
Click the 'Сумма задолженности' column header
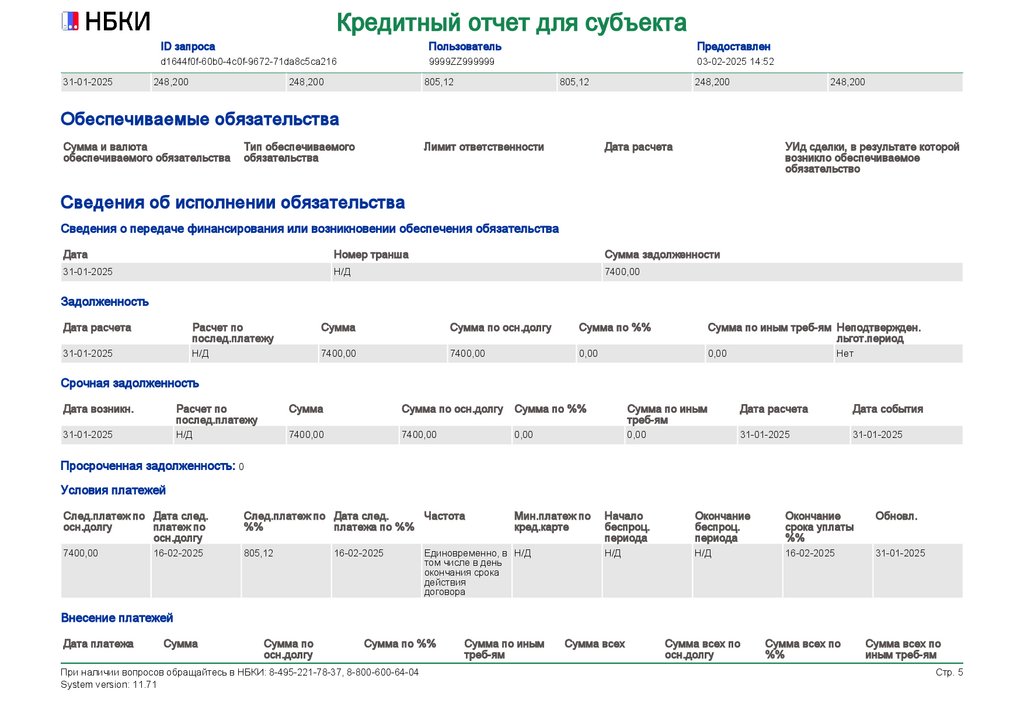pos(662,255)
